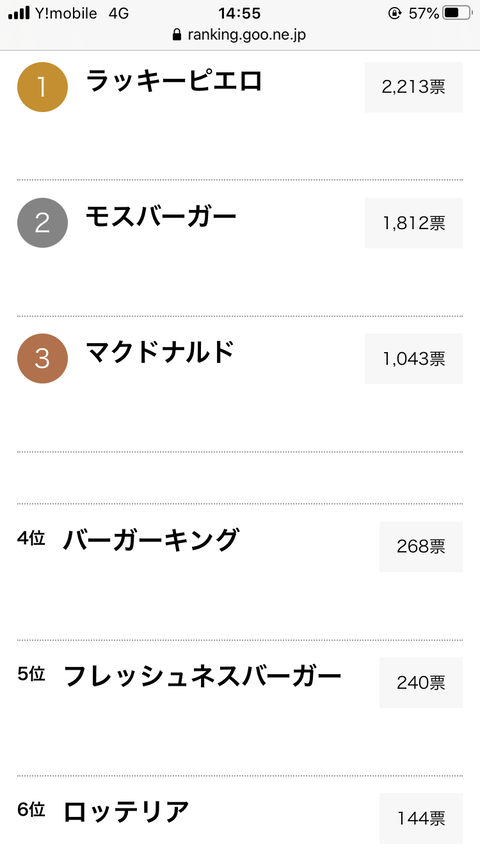Tap the 240票 vote count box
Screen dimensions: 480x854
coord(421,682)
